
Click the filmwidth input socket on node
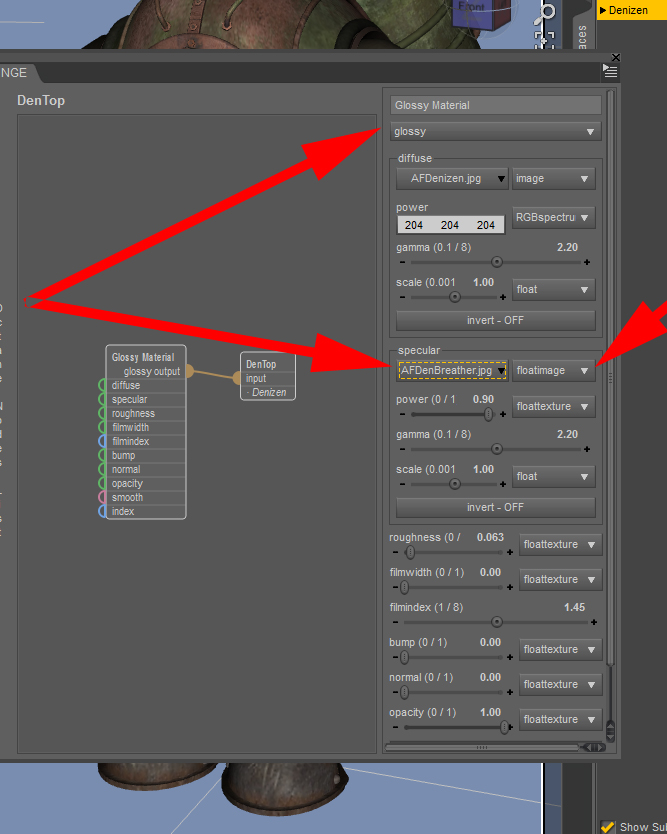point(103,427)
